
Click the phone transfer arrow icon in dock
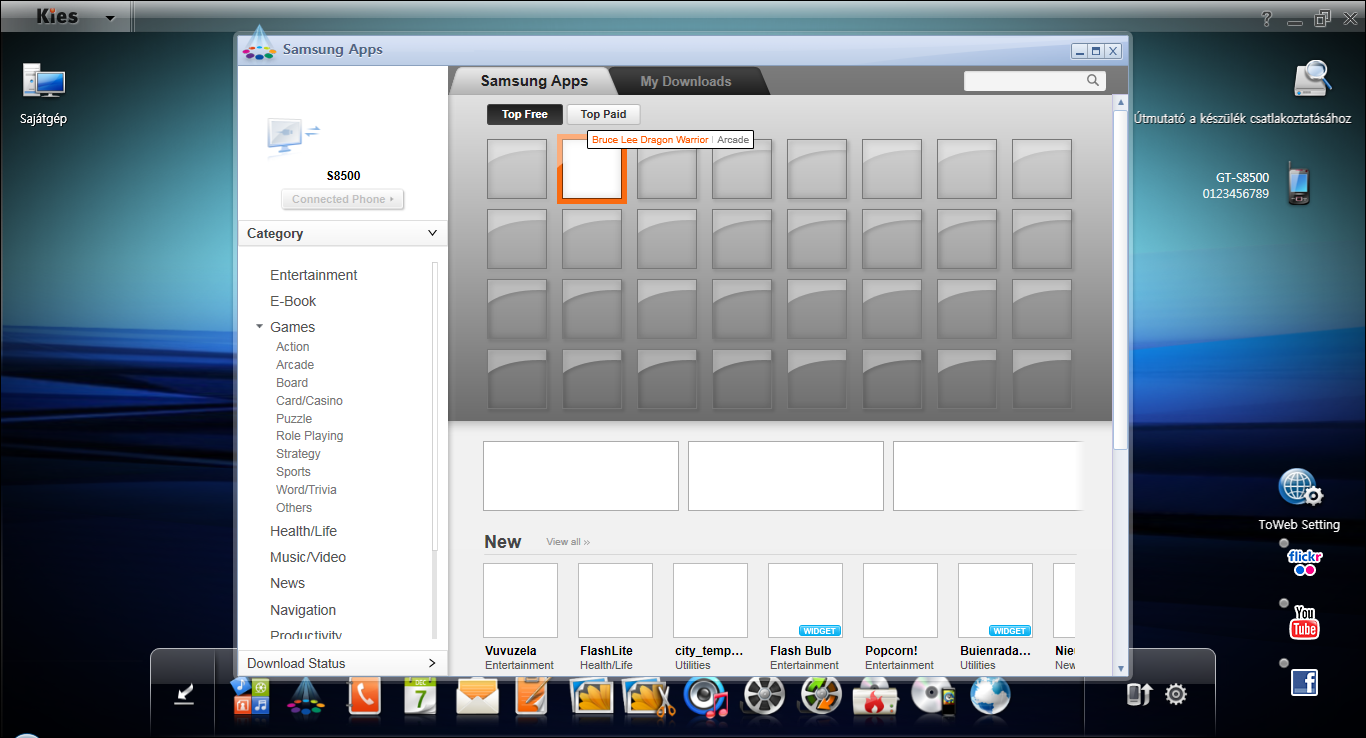click(1140, 694)
